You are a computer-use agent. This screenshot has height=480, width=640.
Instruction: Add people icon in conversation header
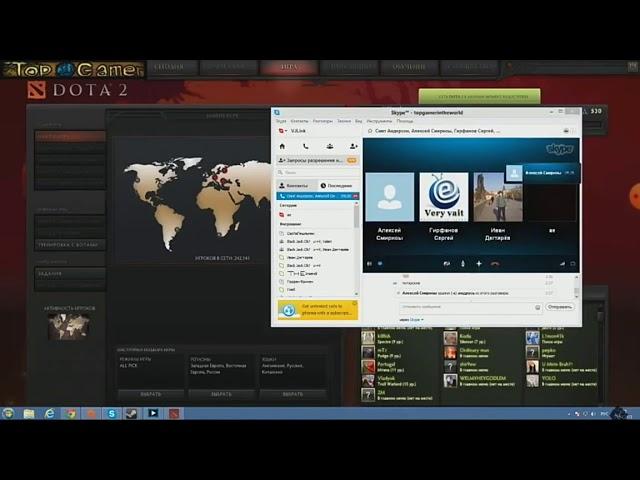click(566, 131)
